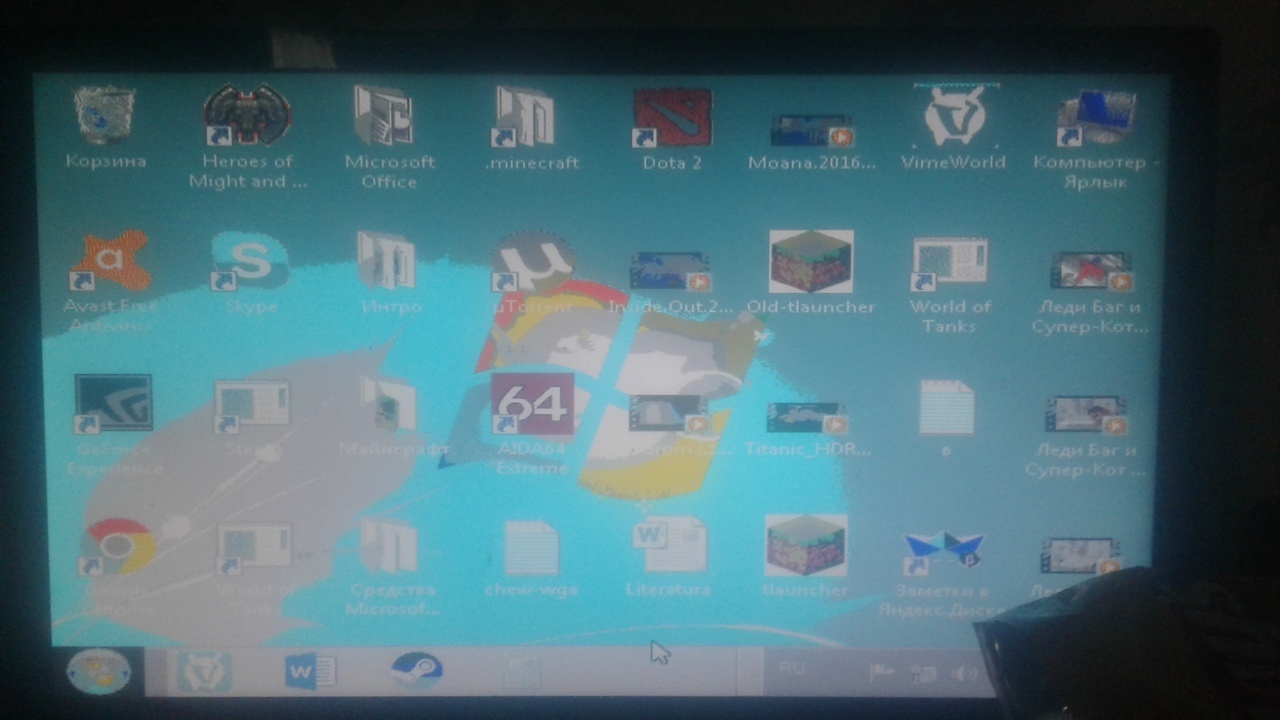Open the Microsoft Office folder
Screen dimensions: 1280x720
point(387,118)
